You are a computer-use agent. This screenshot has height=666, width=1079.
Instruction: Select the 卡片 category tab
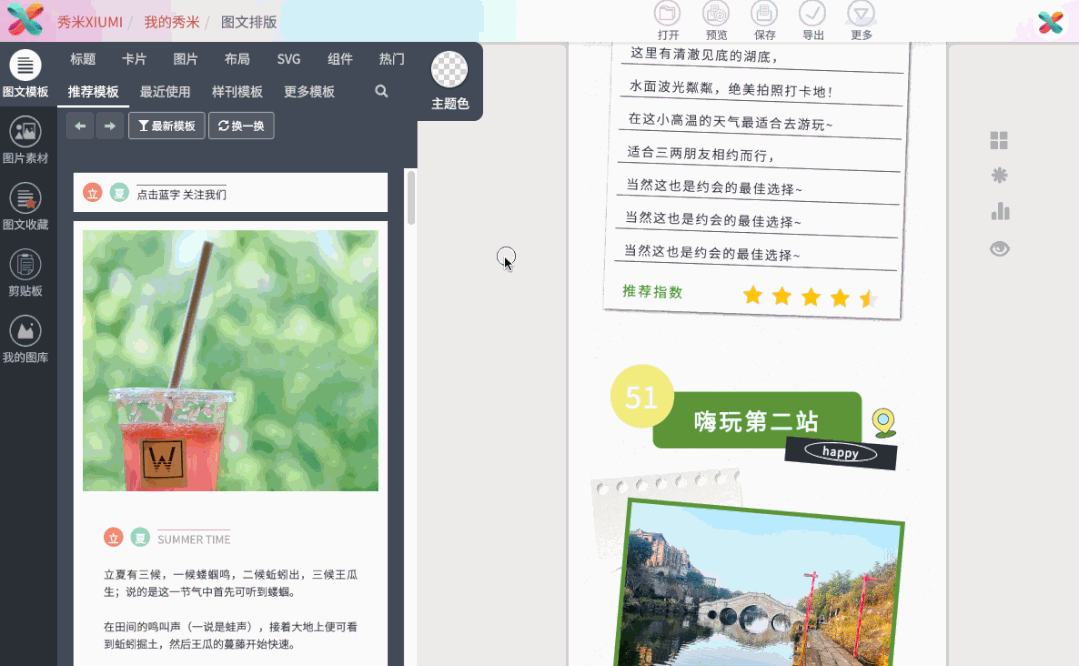click(133, 59)
